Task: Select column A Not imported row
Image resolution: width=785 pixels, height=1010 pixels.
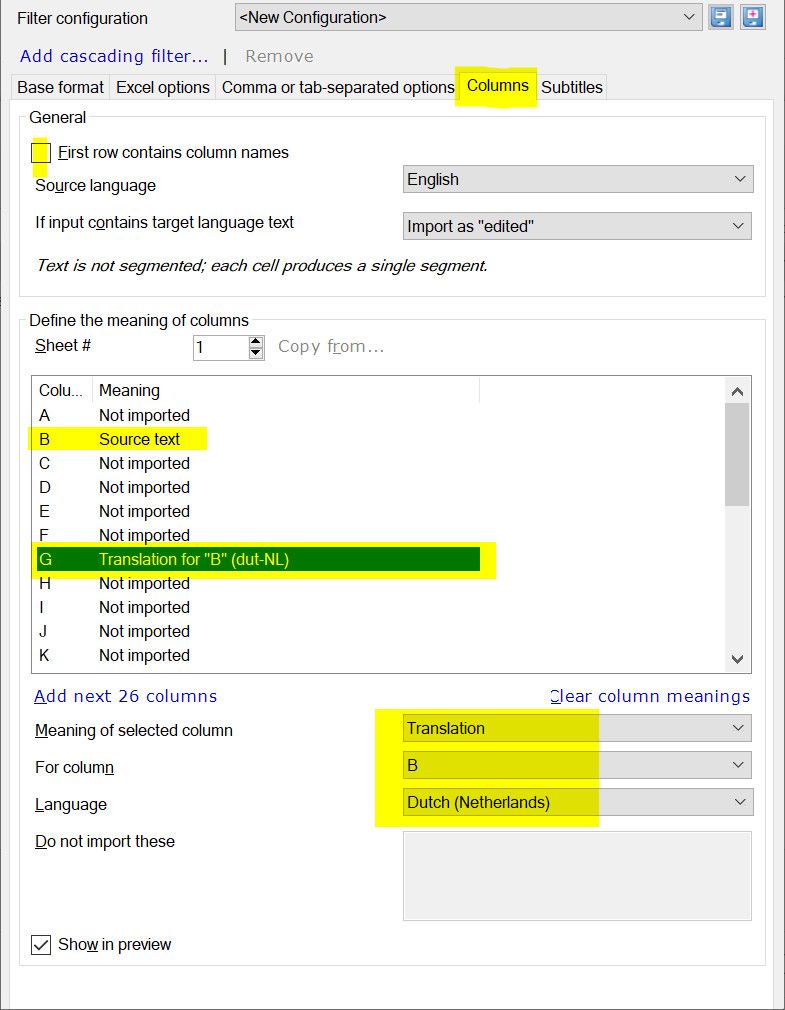Action: coord(258,415)
